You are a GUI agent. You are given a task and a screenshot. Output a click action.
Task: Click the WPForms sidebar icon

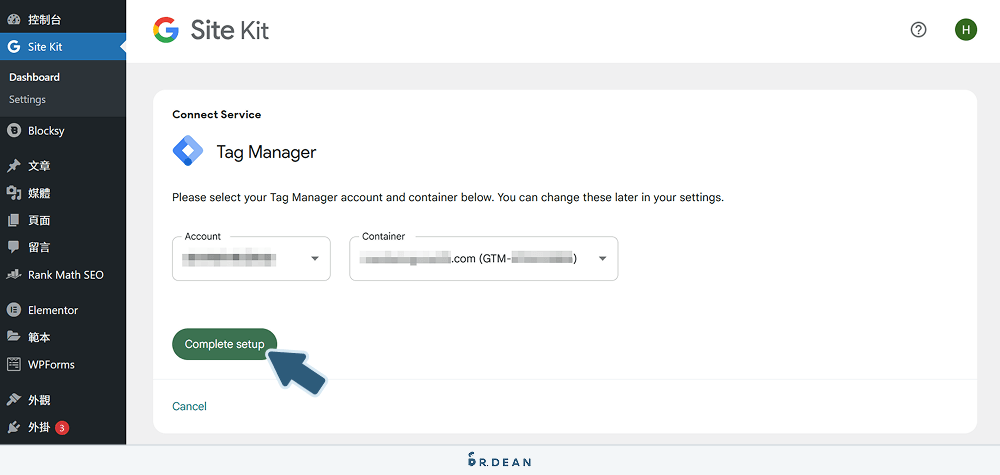(14, 365)
